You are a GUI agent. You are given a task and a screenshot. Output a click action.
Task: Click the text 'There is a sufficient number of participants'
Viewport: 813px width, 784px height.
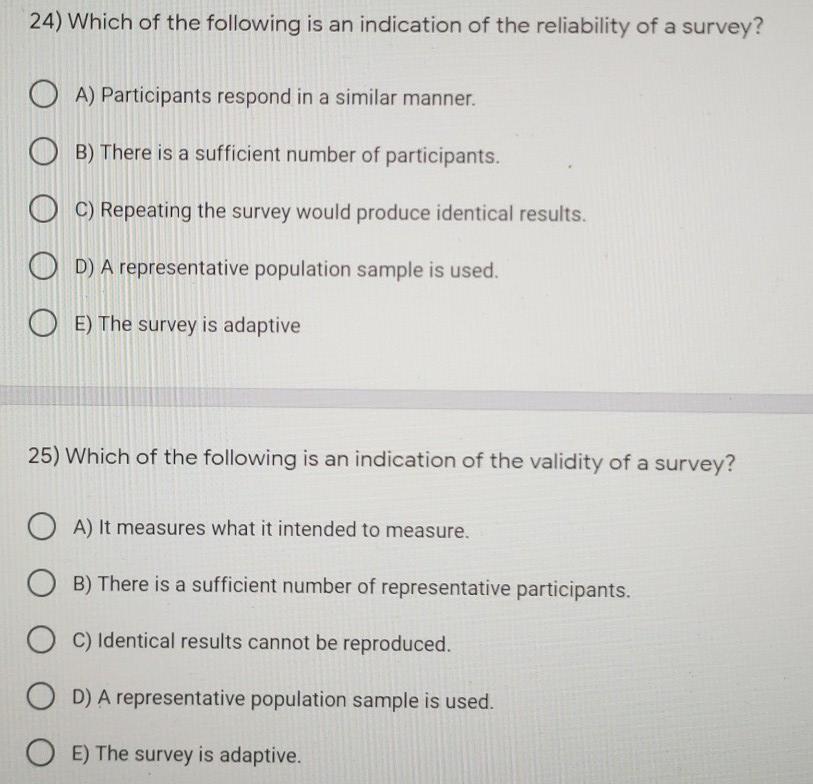coord(286,155)
